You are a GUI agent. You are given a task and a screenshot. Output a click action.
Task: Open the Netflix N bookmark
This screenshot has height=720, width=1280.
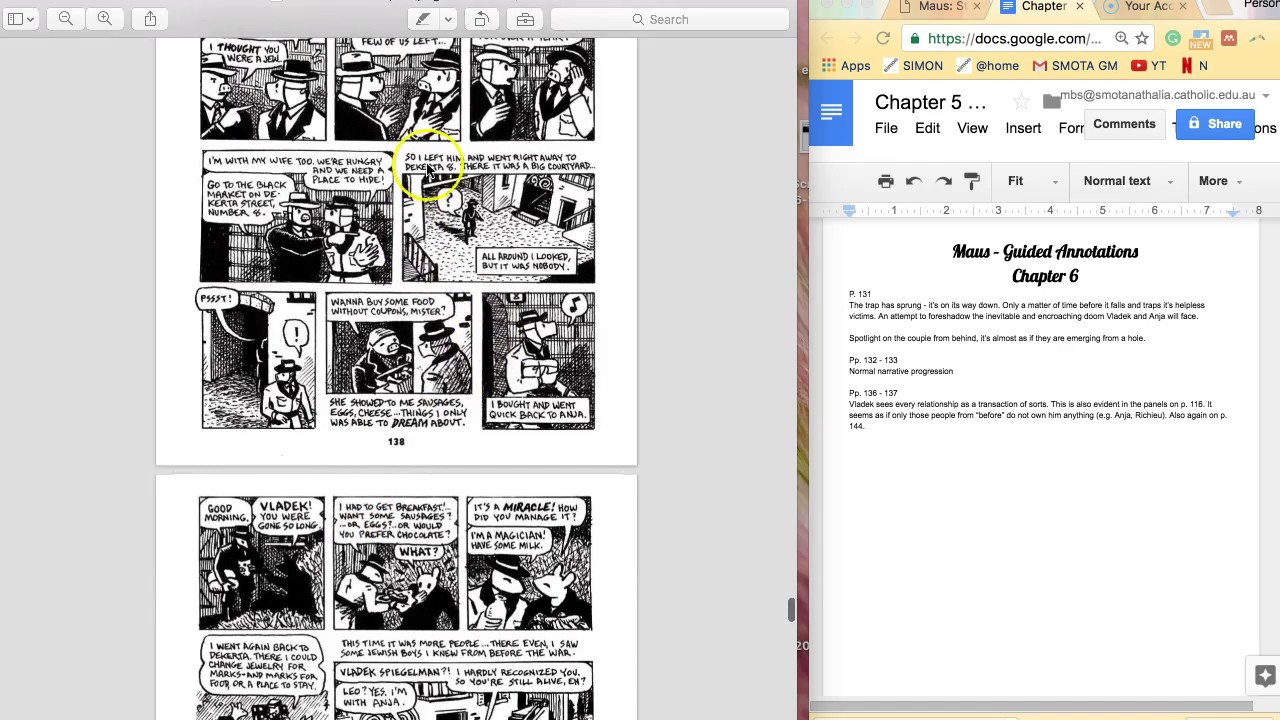tap(1194, 65)
